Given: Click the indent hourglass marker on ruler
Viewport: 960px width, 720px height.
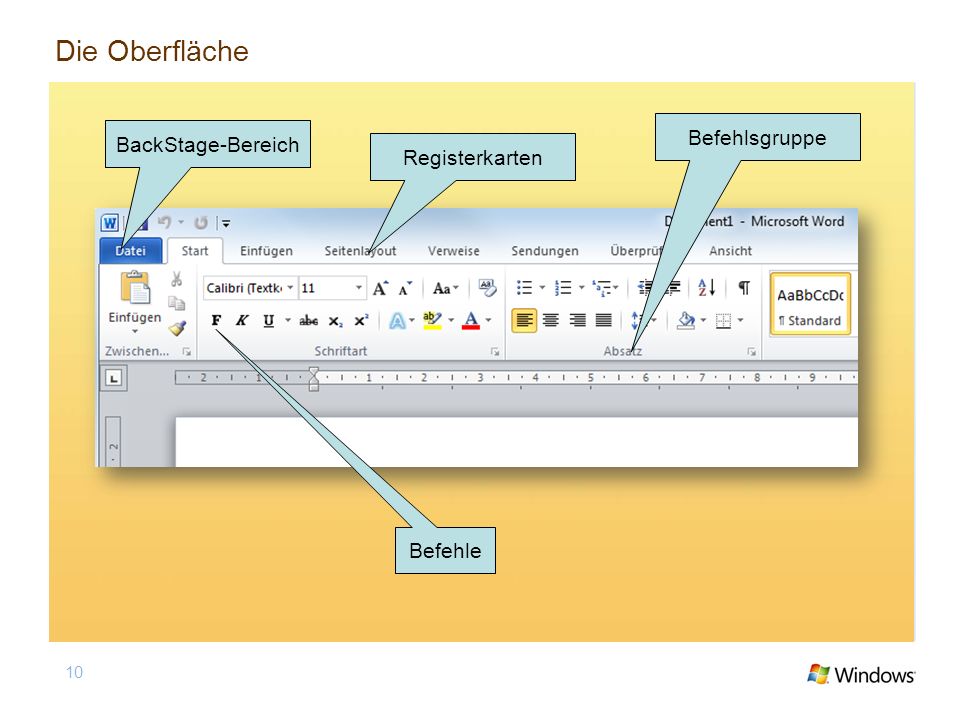Looking at the screenshot, I should (x=313, y=378).
